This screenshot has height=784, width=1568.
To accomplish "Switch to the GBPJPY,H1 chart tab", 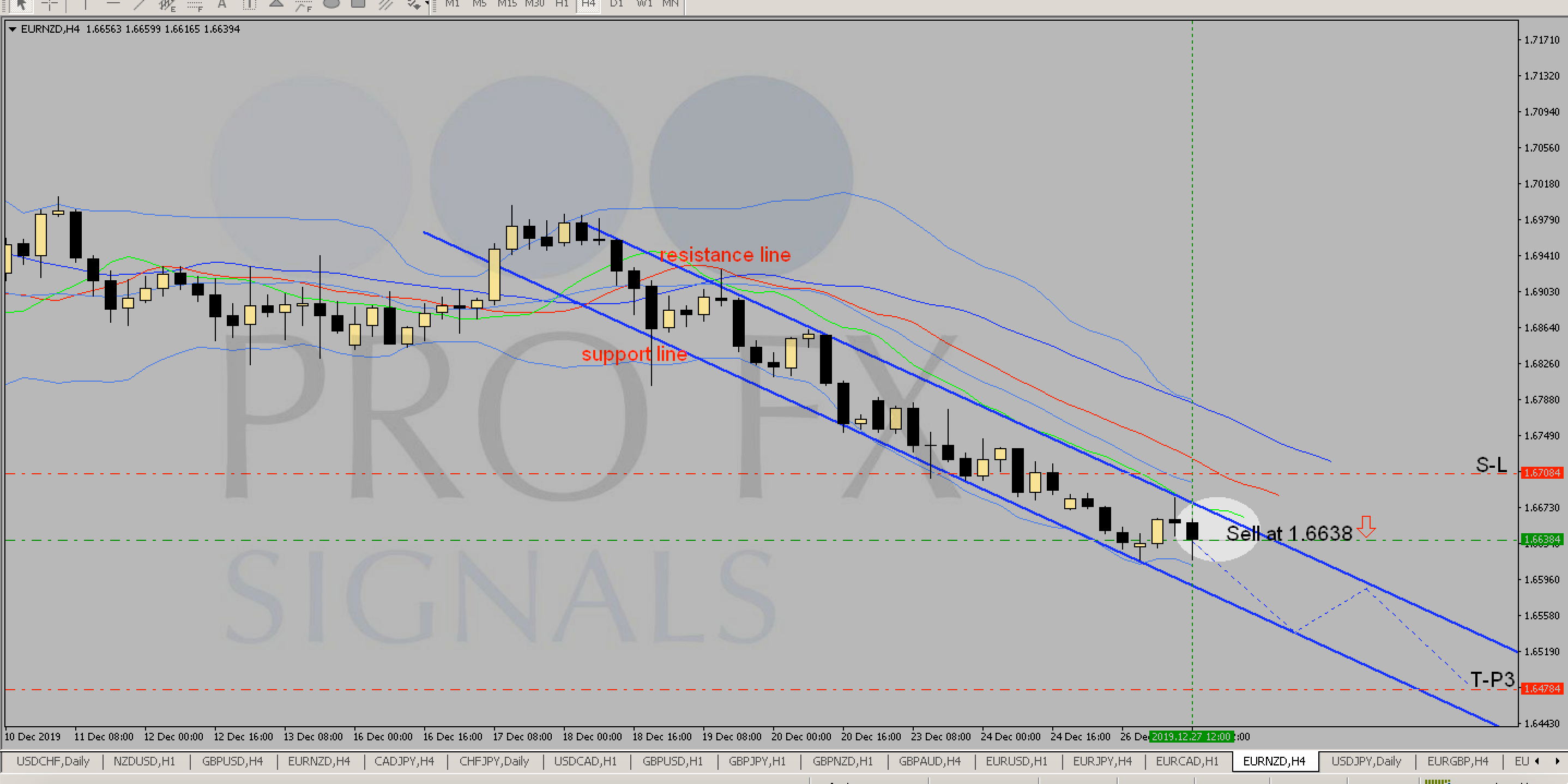I will coord(757,762).
